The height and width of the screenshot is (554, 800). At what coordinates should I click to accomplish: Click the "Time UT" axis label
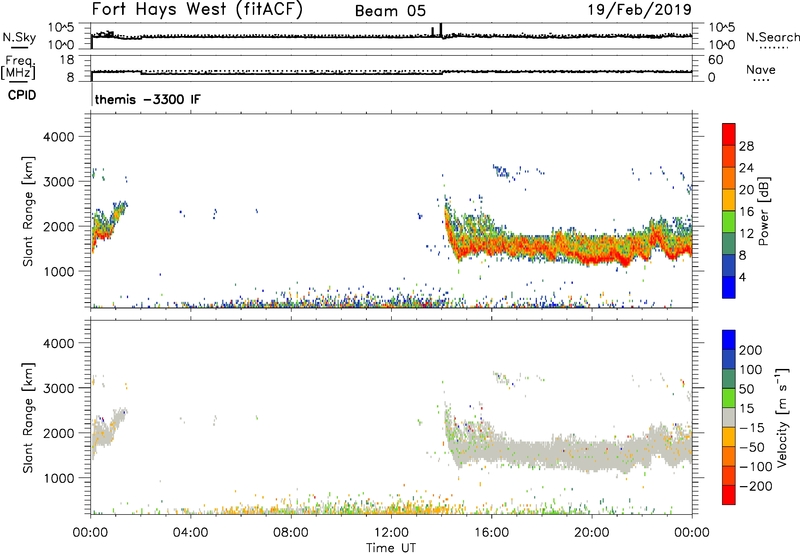click(x=391, y=548)
